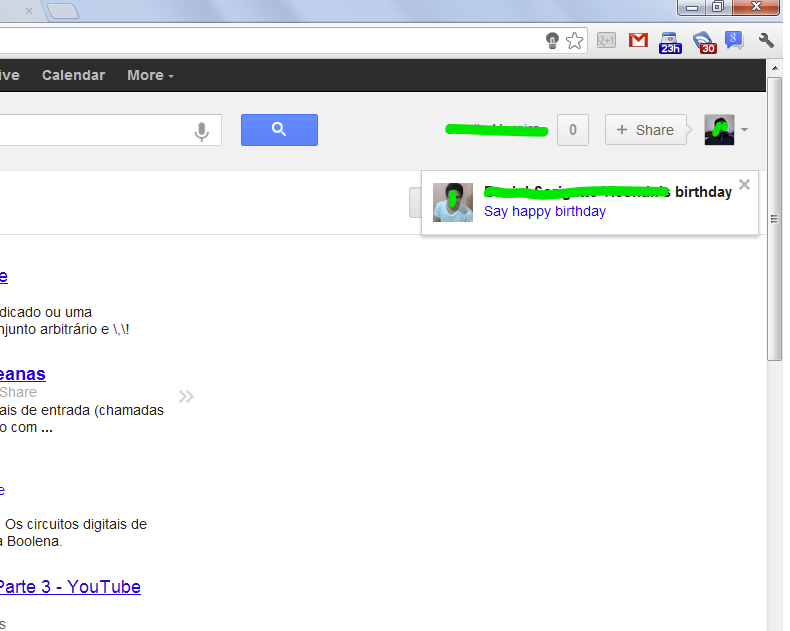Screen dimensions: 790x631
Task: Start voice search with the microphone icon
Action: tap(202, 131)
